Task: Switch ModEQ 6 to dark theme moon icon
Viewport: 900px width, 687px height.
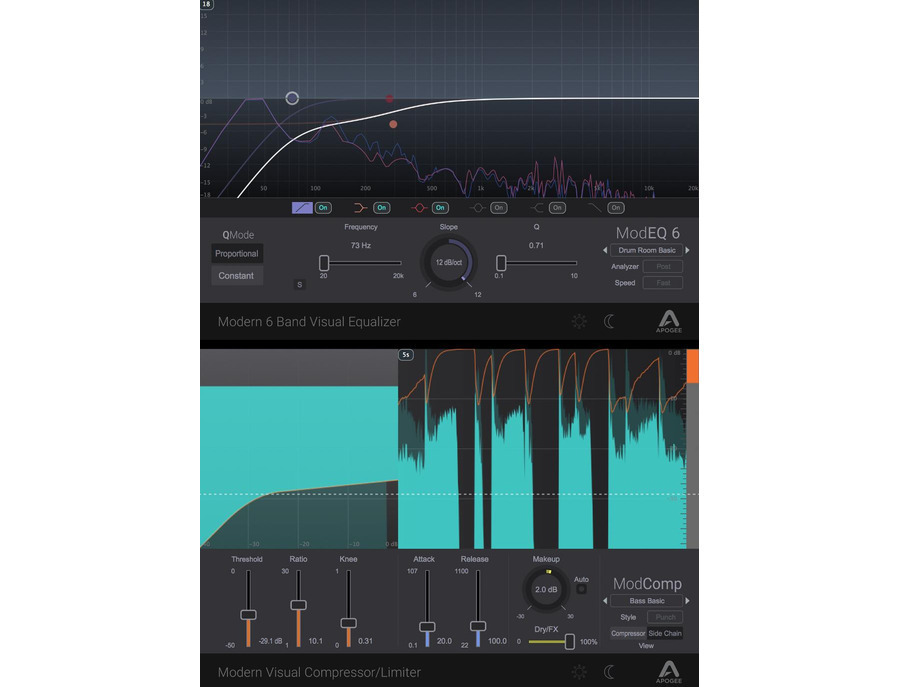Action: click(610, 322)
